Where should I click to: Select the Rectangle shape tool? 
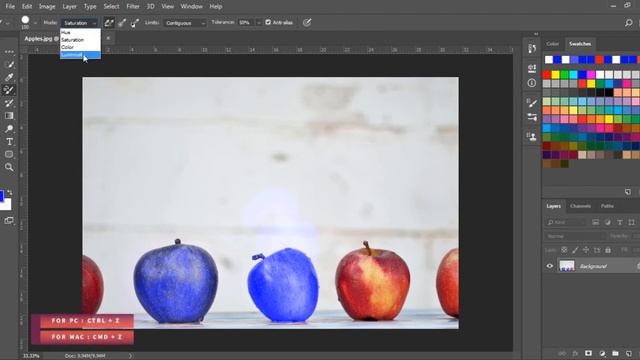(9, 154)
